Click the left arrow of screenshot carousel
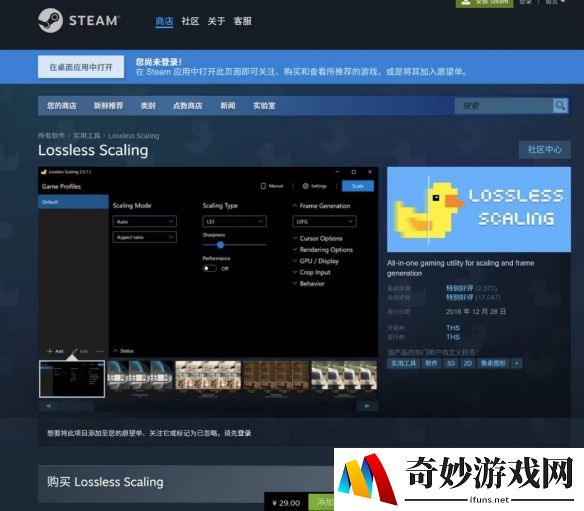The height and width of the screenshot is (511, 584). [48, 406]
